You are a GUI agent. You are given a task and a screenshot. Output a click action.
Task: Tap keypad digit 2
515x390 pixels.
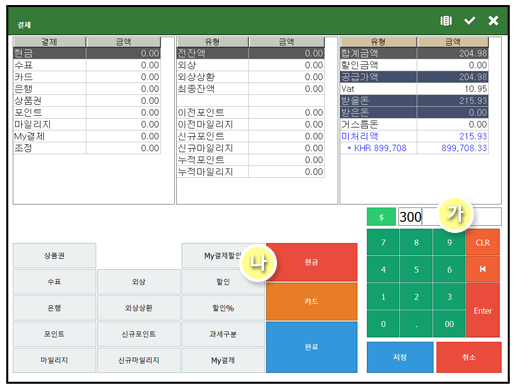(x=416, y=297)
